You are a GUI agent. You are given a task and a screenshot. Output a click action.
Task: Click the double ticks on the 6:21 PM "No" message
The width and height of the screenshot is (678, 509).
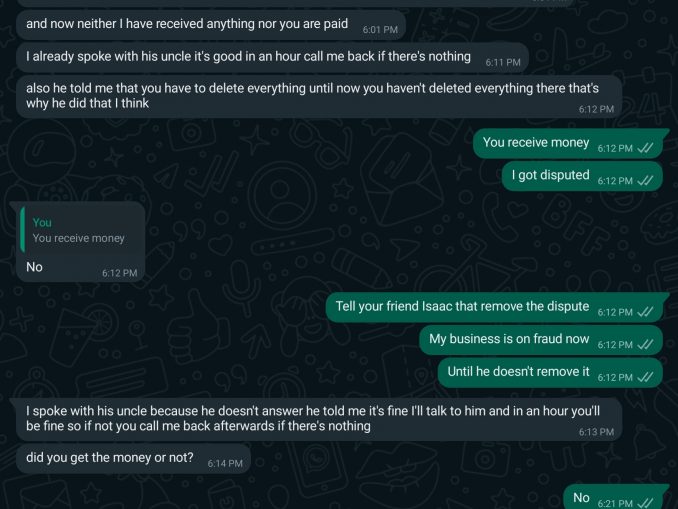(x=645, y=503)
